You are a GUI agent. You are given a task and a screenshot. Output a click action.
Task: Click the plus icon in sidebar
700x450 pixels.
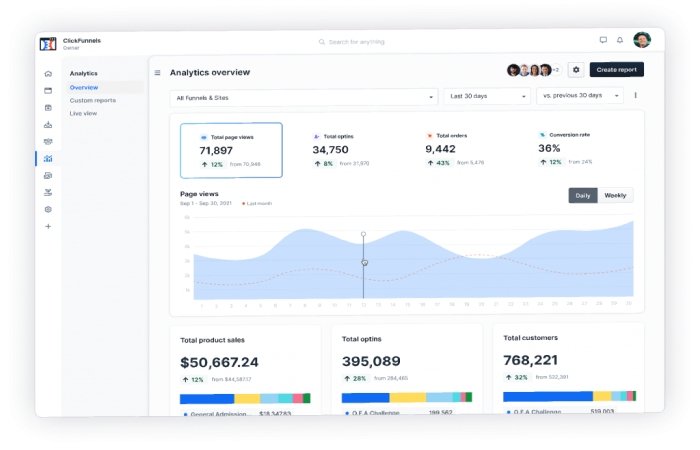coord(48,226)
